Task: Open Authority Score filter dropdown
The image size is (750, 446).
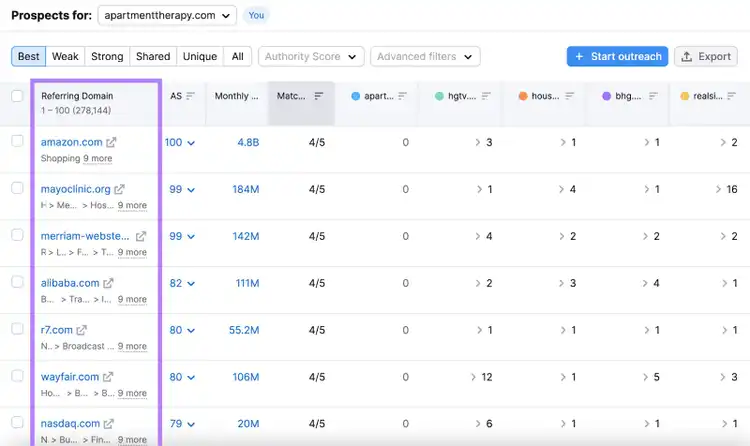Action: coord(311,56)
